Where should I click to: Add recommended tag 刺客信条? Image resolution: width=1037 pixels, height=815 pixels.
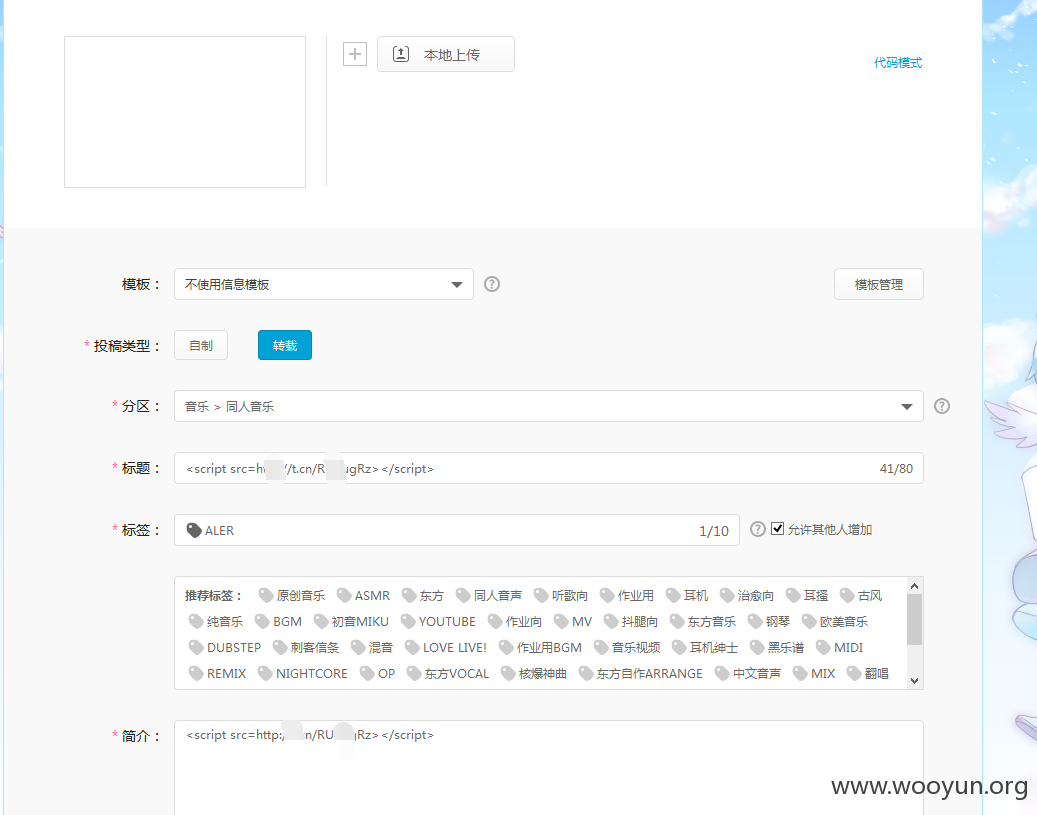(x=306, y=647)
